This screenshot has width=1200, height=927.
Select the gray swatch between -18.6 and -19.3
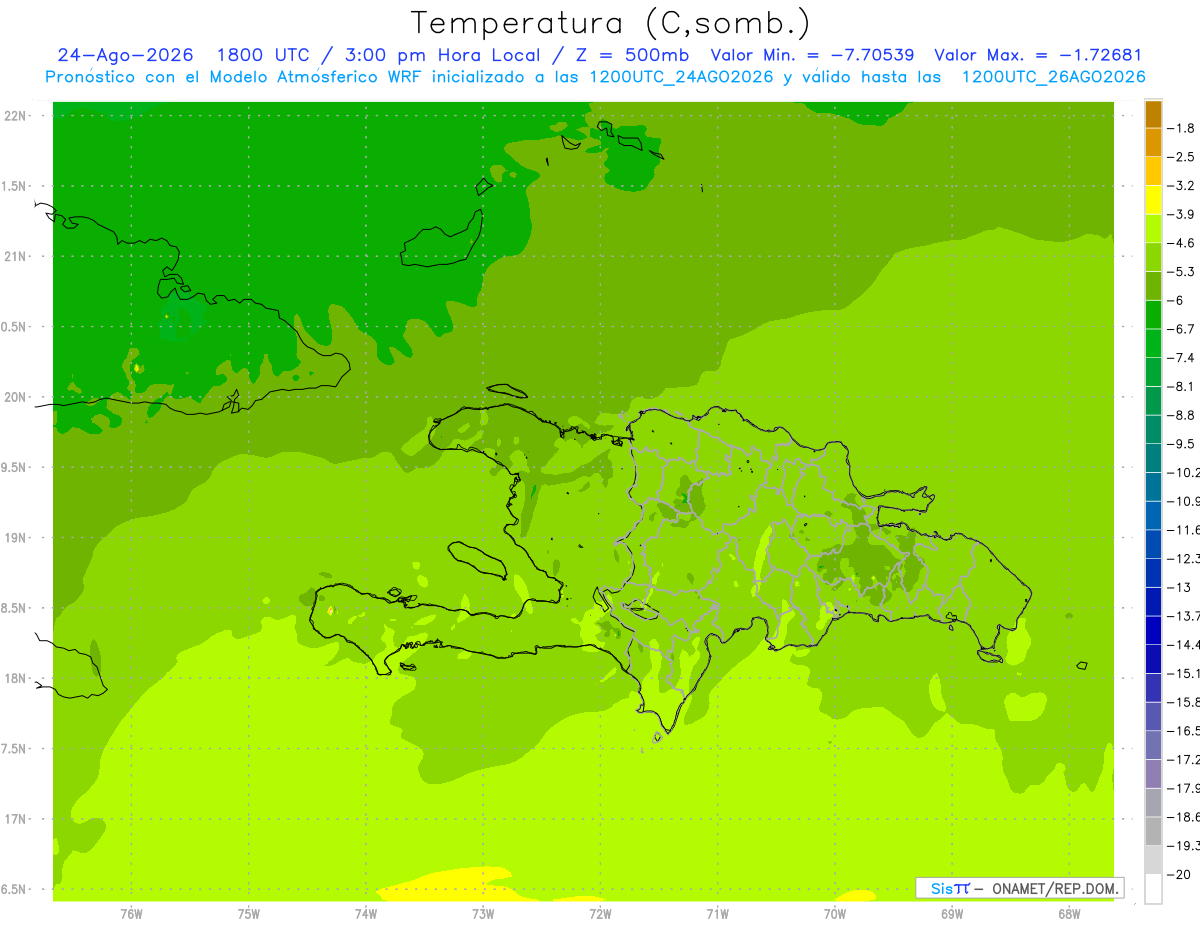(1153, 831)
